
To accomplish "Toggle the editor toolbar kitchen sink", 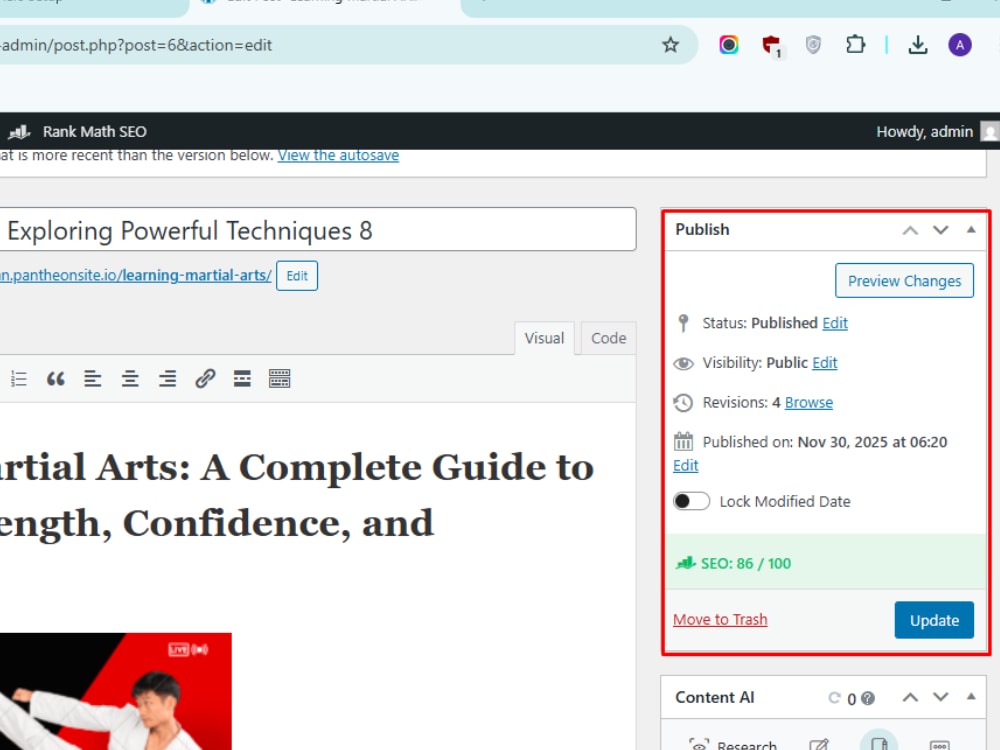I will (x=279, y=379).
